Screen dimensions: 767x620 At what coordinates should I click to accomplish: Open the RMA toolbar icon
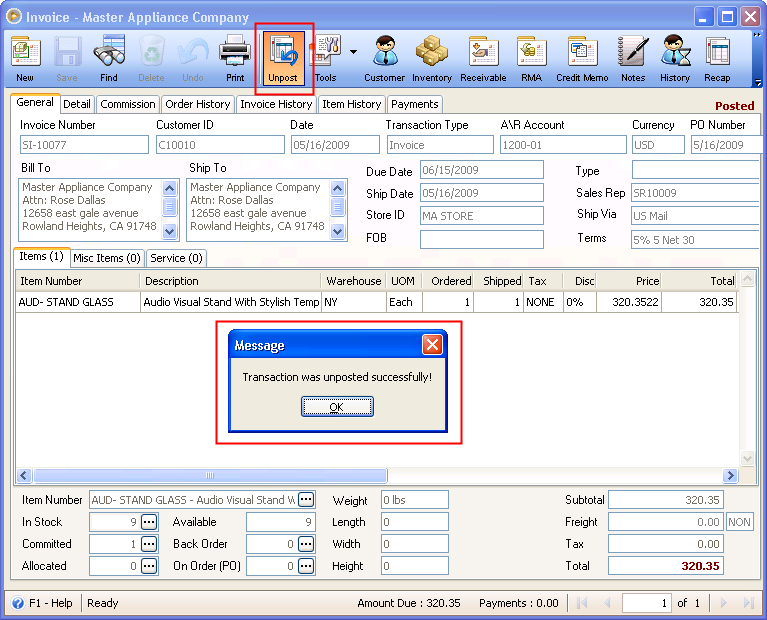tap(532, 58)
